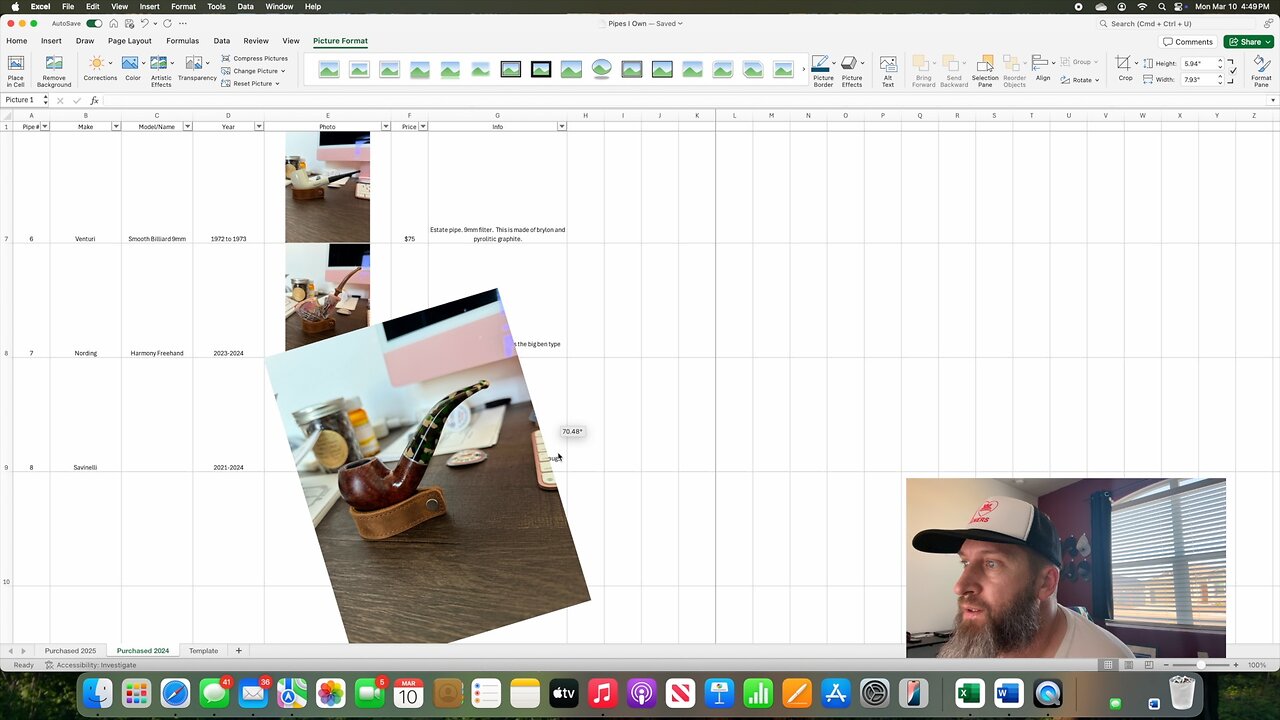The height and width of the screenshot is (720, 1280).
Task: Open the picture Color tool
Action: [x=132, y=69]
